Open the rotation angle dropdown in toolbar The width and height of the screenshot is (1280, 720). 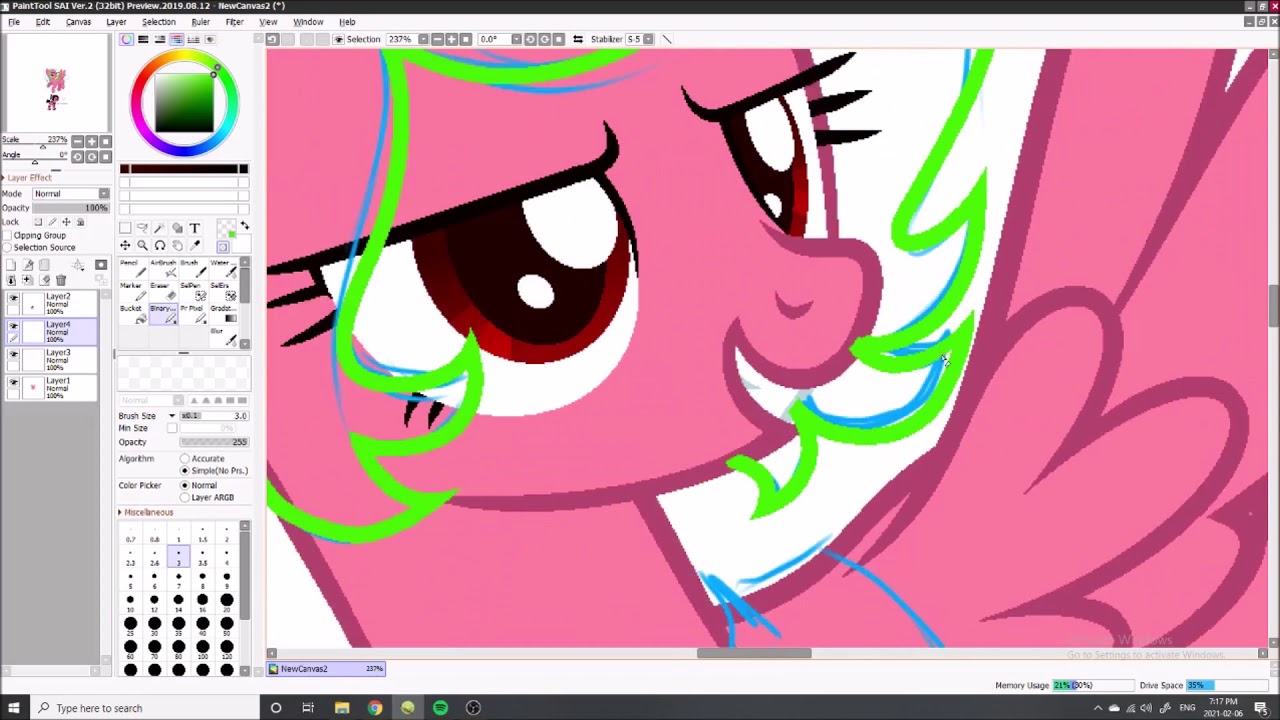516,39
